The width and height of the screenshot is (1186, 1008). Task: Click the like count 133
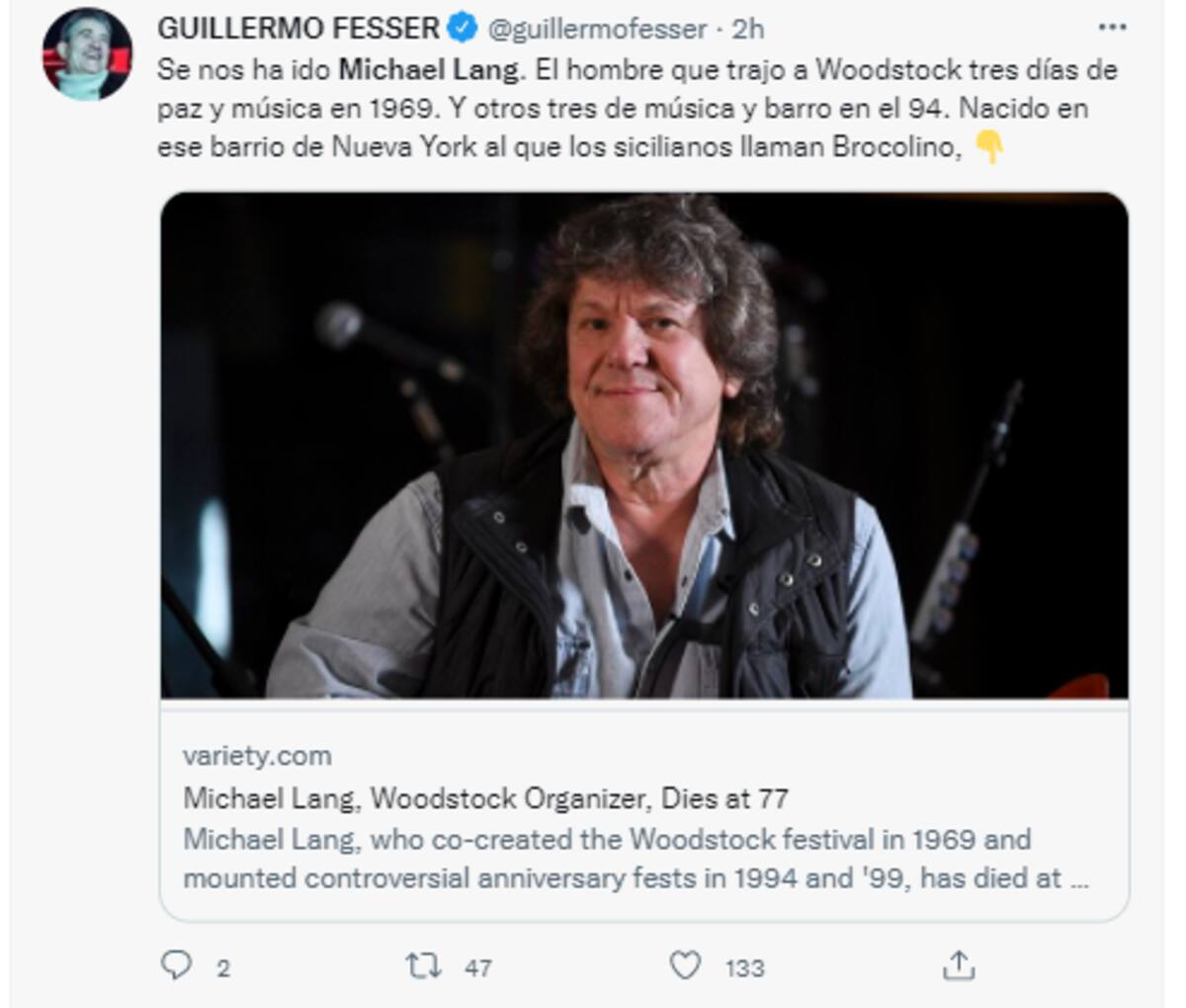point(745,968)
